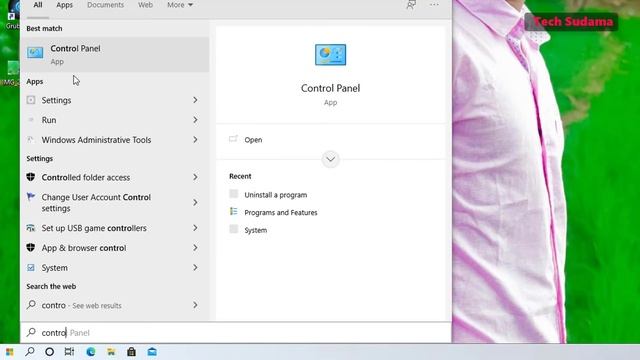Click the Programs and Features recent icon
The width and height of the screenshot is (640, 360).
[x=233, y=211]
